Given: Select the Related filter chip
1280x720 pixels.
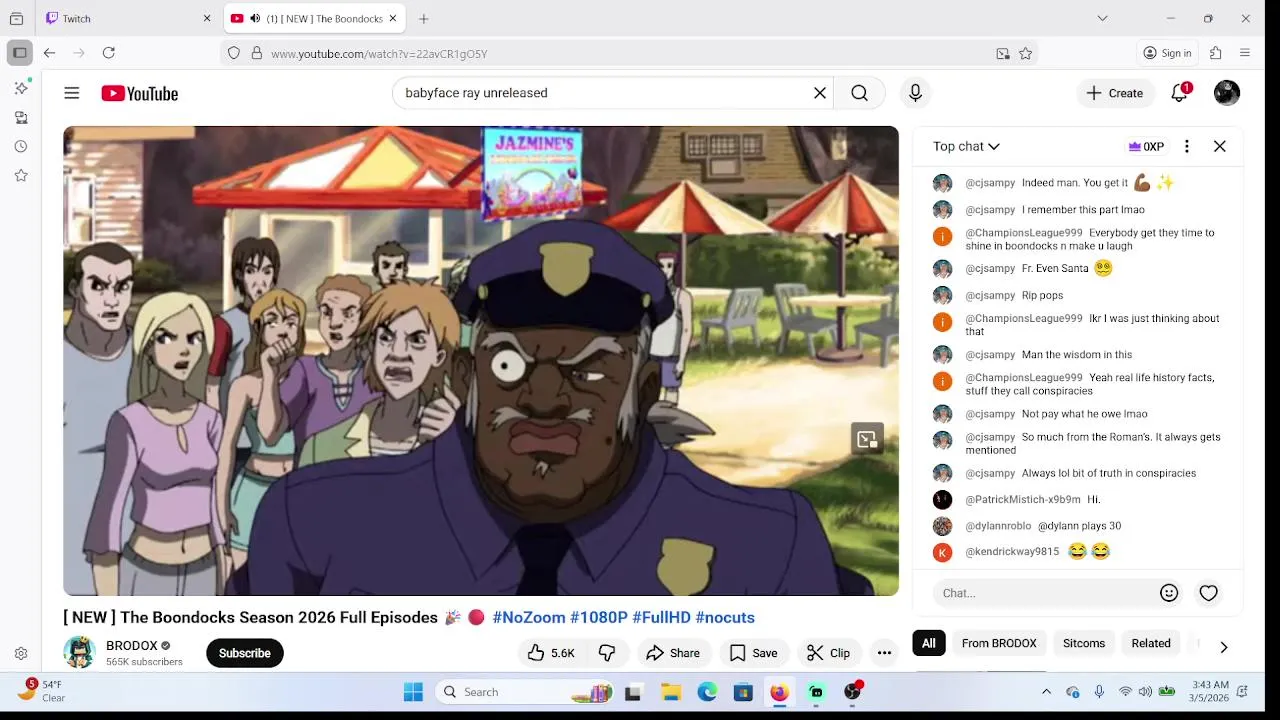Looking at the screenshot, I should tap(1151, 643).
